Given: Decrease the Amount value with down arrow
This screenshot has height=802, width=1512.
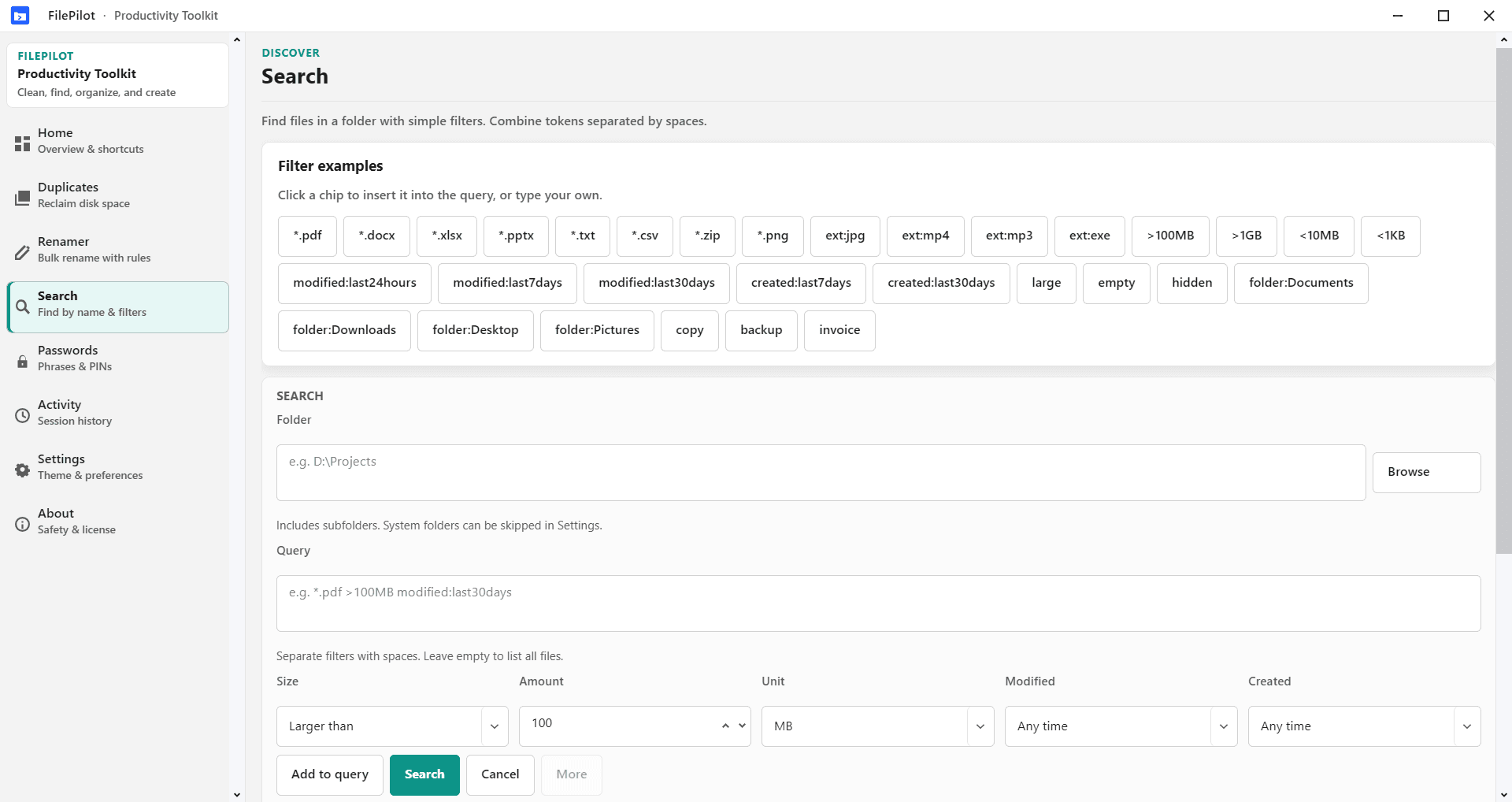Looking at the screenshot, I should tap(742, 726).
